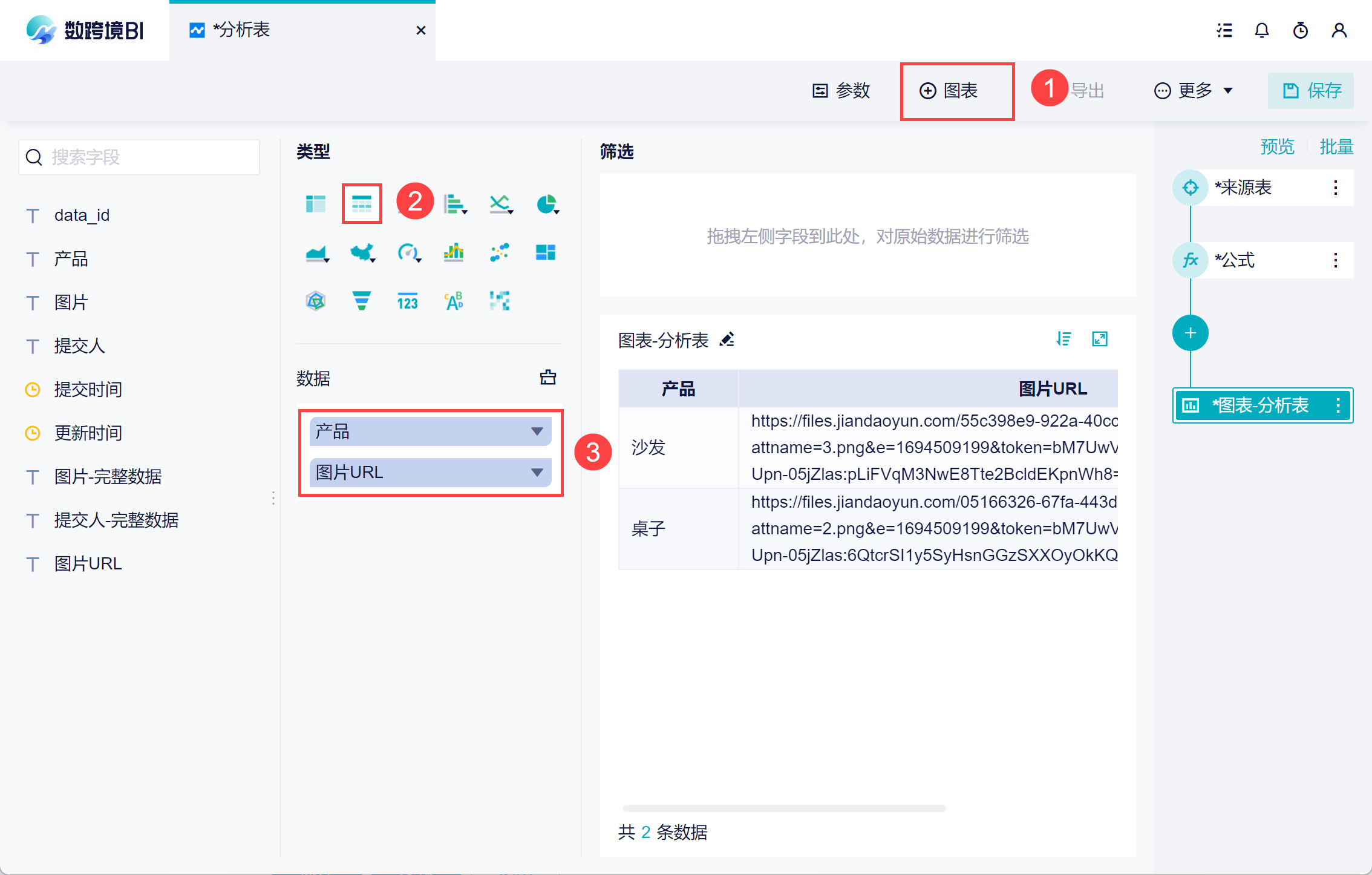Click the 保存 button
1372x875 pixels.
click(1310, 91)
